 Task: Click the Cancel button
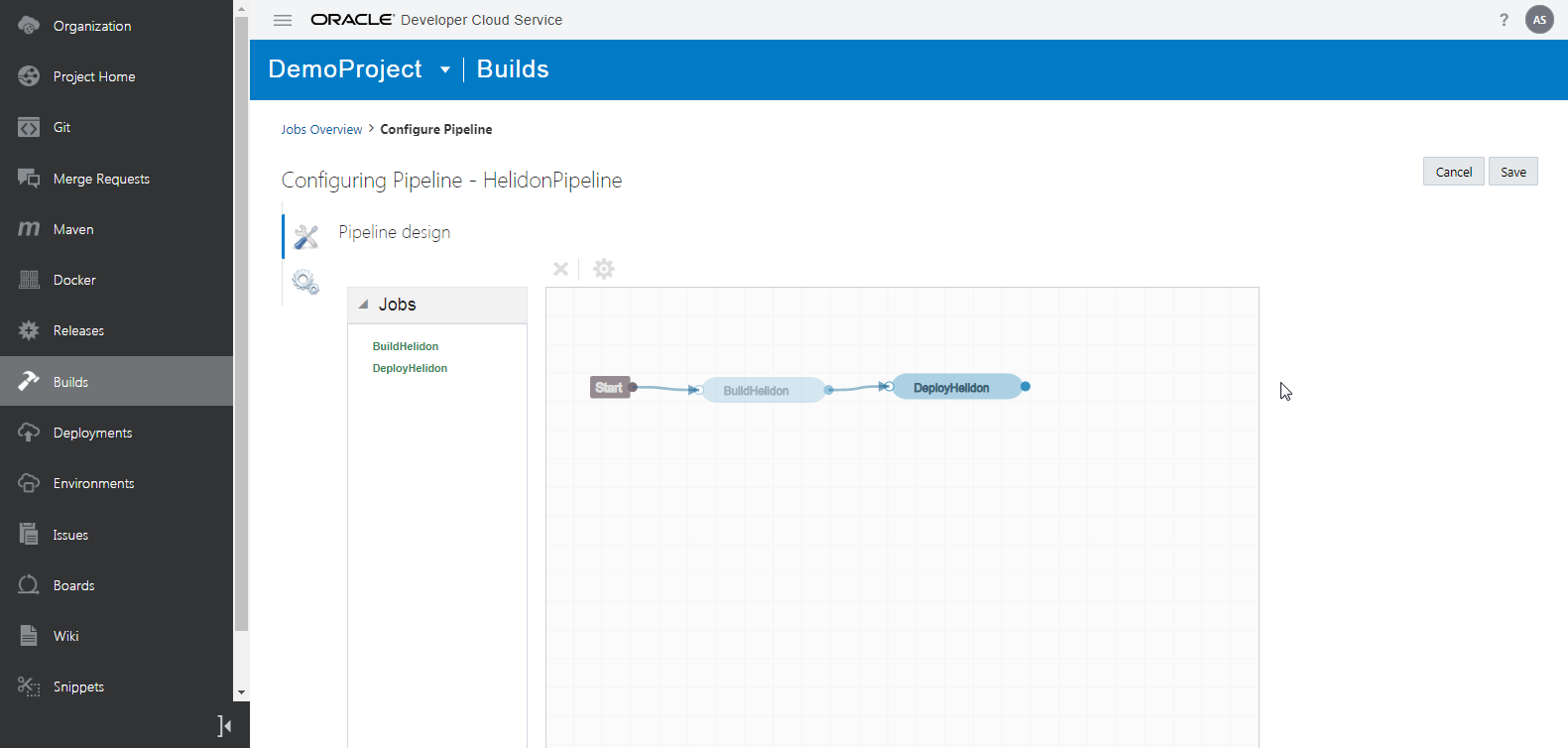coord(1453,172)
